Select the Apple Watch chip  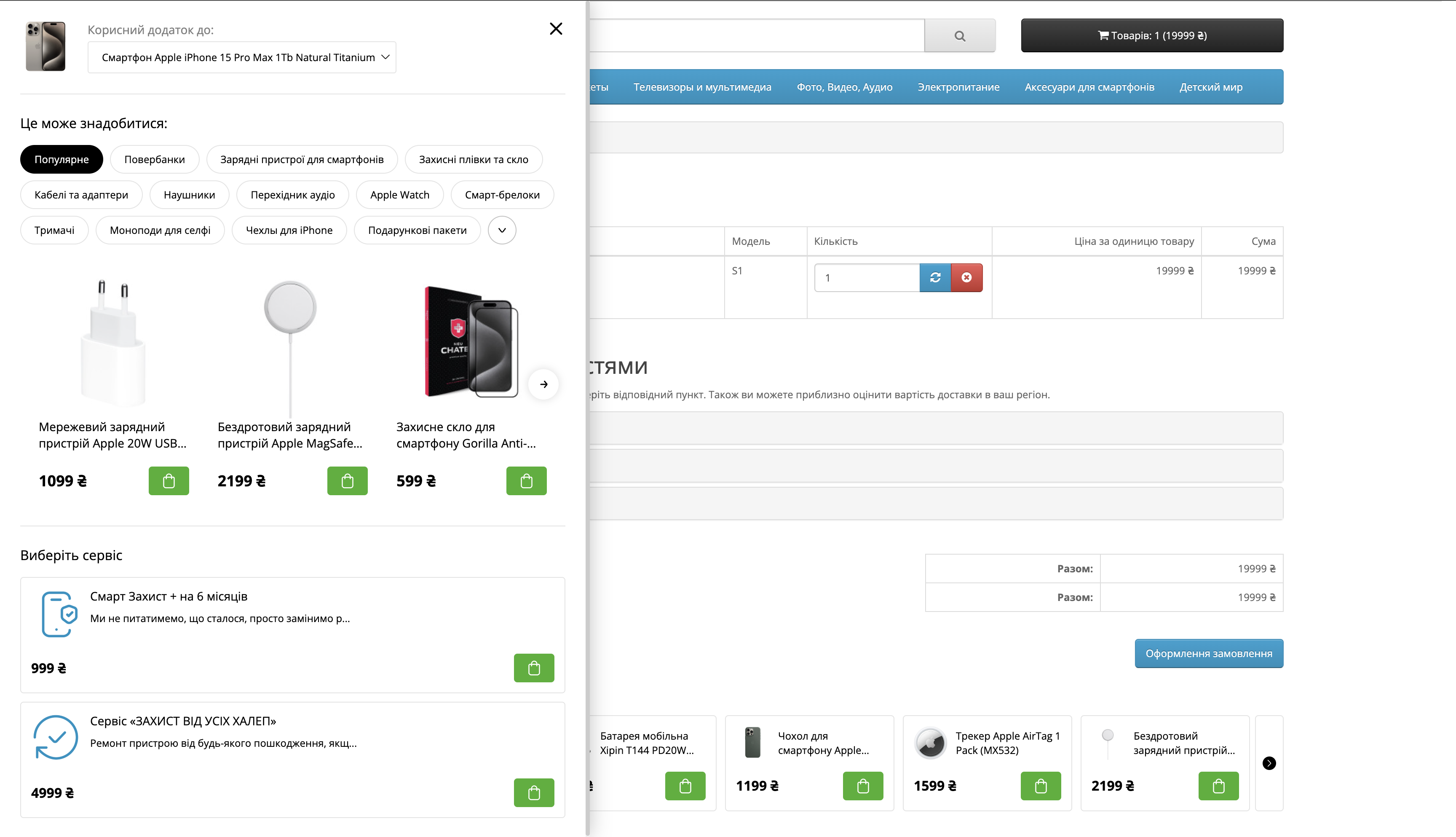[399, 195]
